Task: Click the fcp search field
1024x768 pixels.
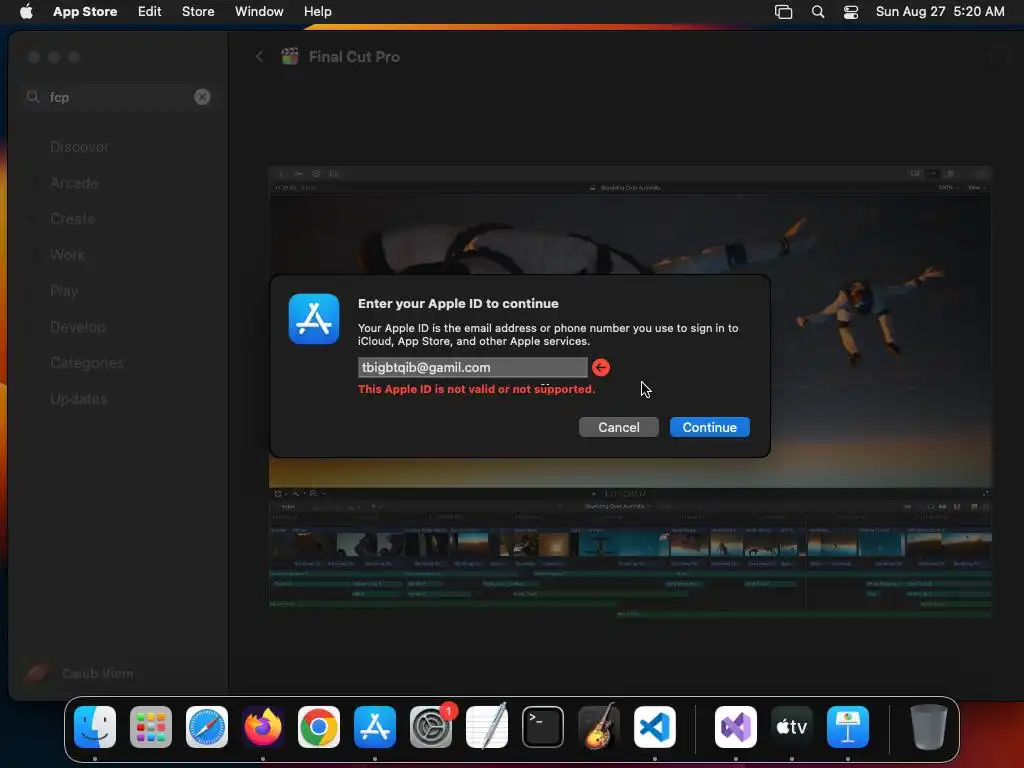Action: tap(118, 97)
